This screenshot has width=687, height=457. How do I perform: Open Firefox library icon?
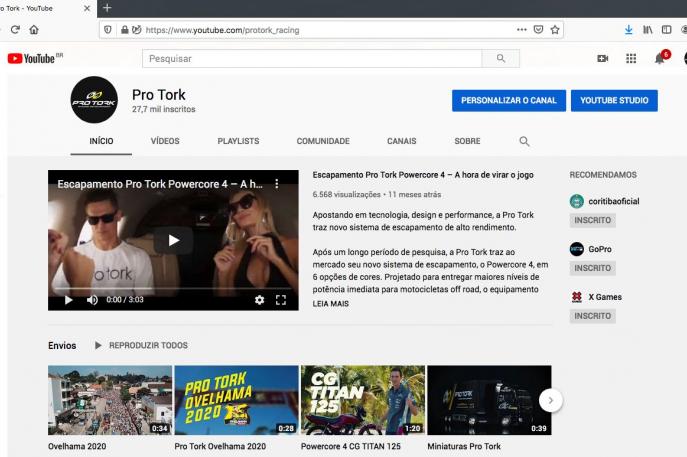click(648, 30)
